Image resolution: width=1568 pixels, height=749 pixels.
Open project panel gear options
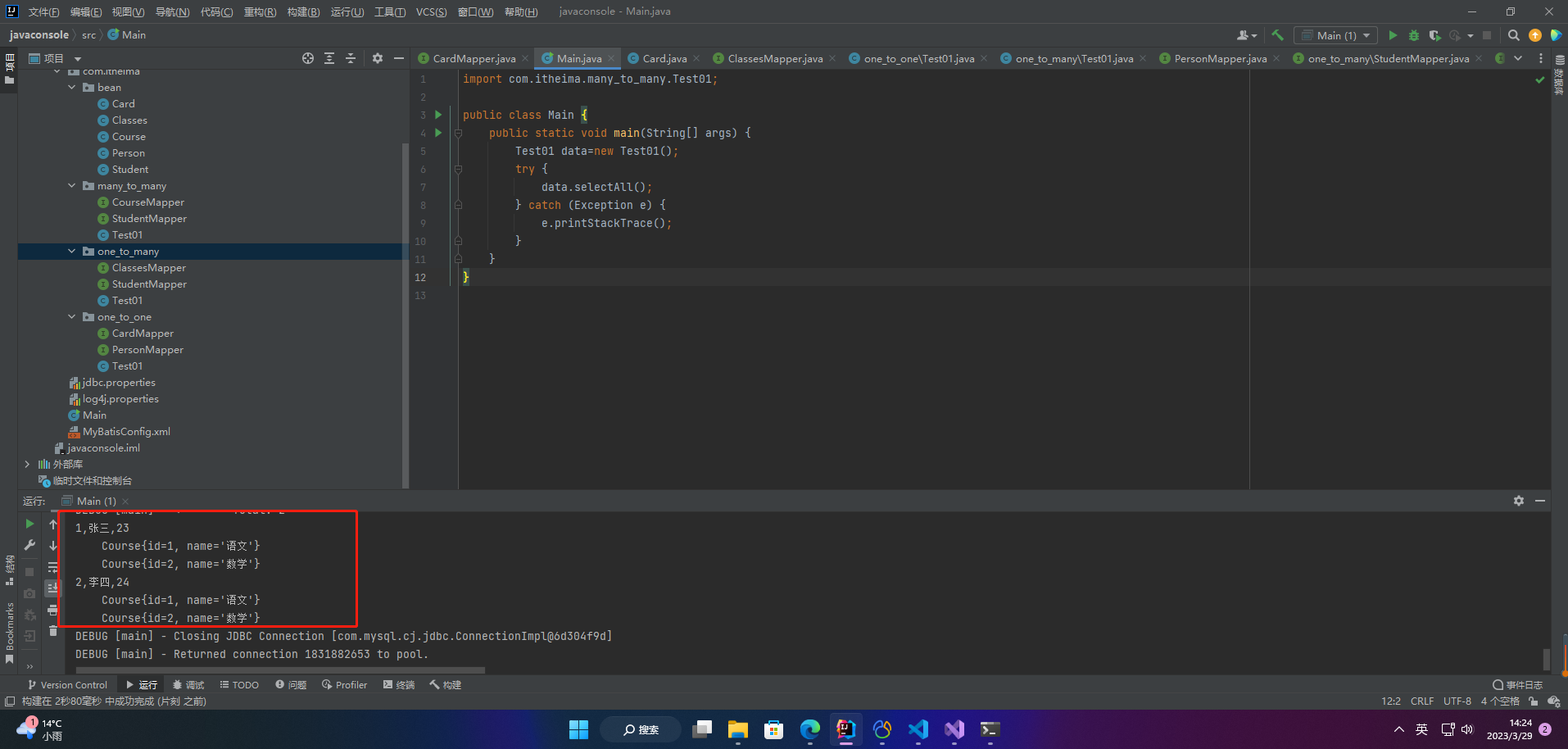point(378,58)
